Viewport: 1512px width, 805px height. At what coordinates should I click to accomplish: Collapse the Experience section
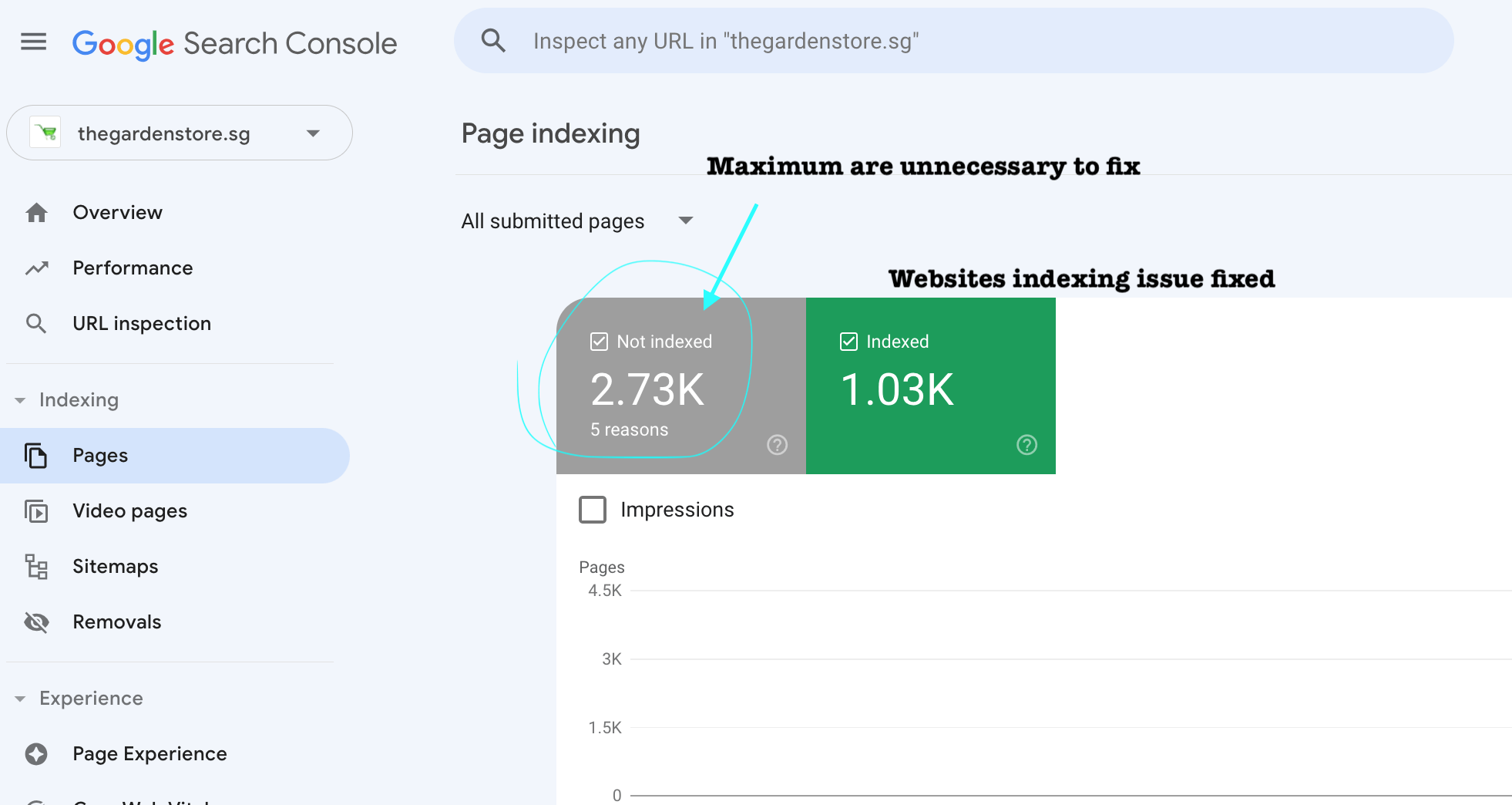(20, 699)
